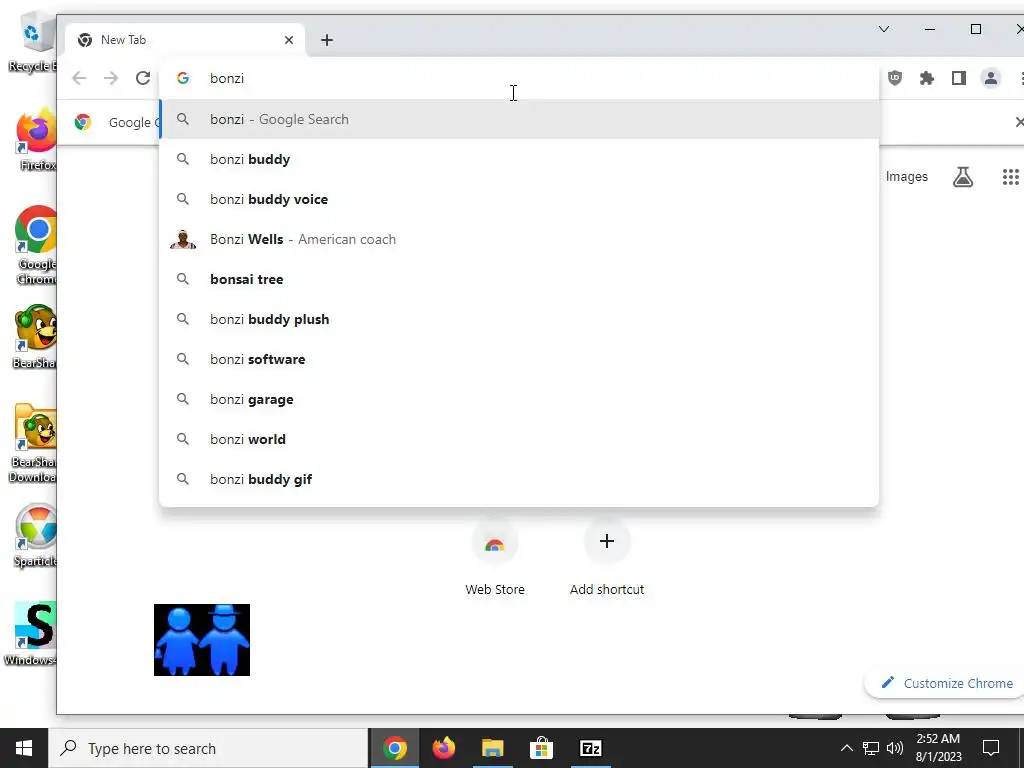
Task: Click the 7-Zip taskbar icon
Action: point(590,748)
